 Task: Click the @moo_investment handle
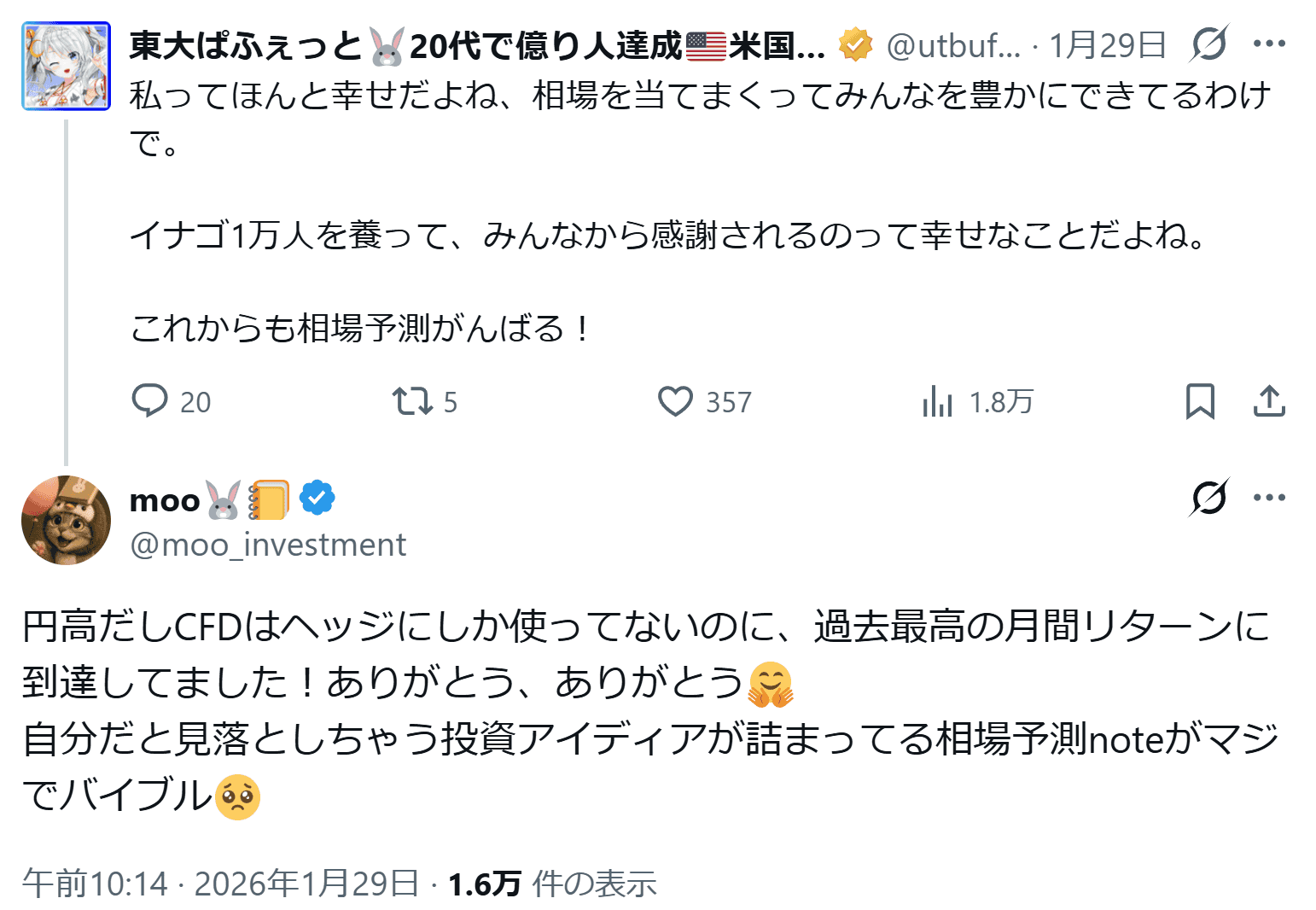coord(268,545)
